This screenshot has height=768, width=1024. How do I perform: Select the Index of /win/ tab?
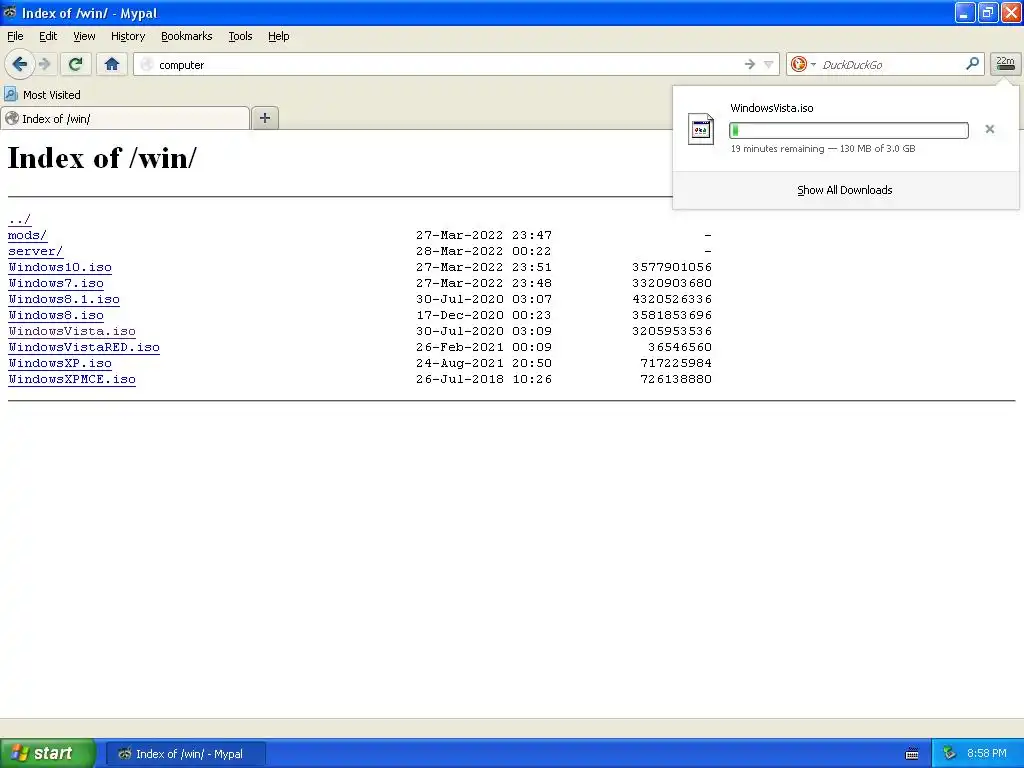click(x=125, y=118)
